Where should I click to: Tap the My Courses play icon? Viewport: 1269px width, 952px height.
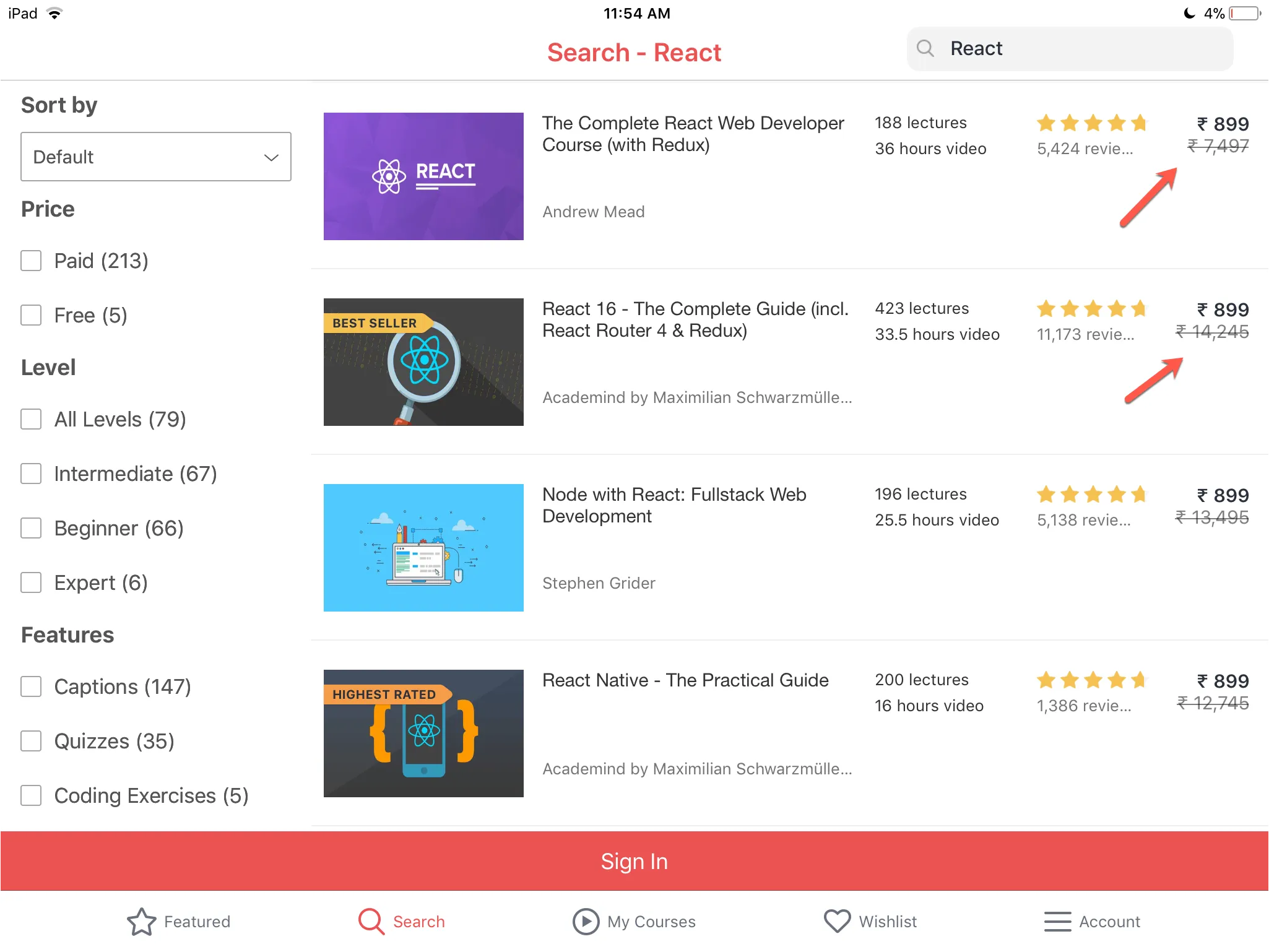(585, 922)
